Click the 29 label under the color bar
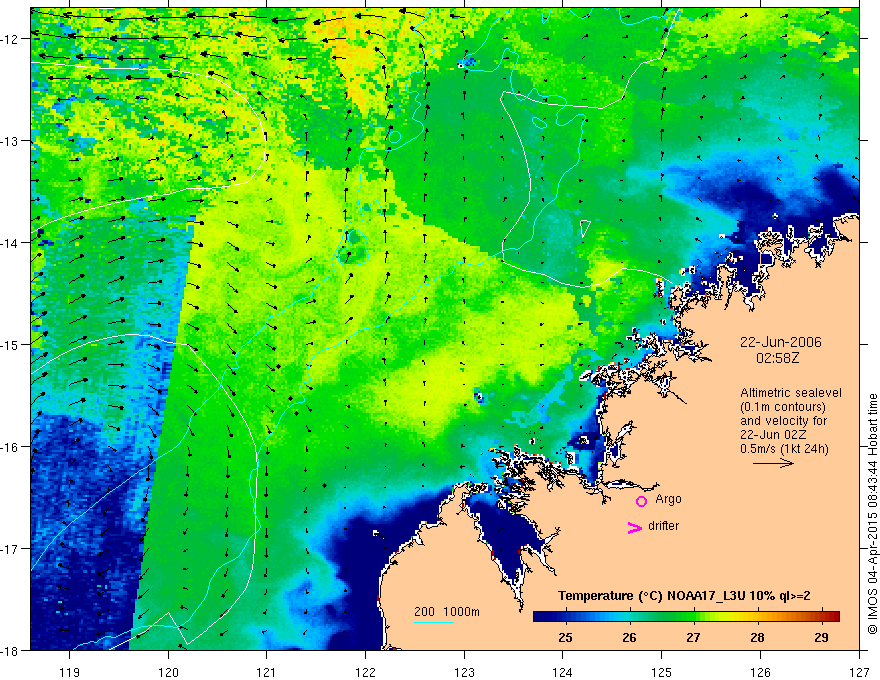The width and height of the screenshot is (880, 680). tap(822, 637)
